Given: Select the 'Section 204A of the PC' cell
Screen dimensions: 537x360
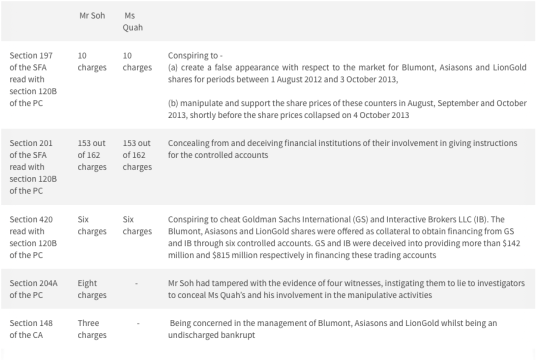Looking at the screenshot, I should click(x=34, y=289).
